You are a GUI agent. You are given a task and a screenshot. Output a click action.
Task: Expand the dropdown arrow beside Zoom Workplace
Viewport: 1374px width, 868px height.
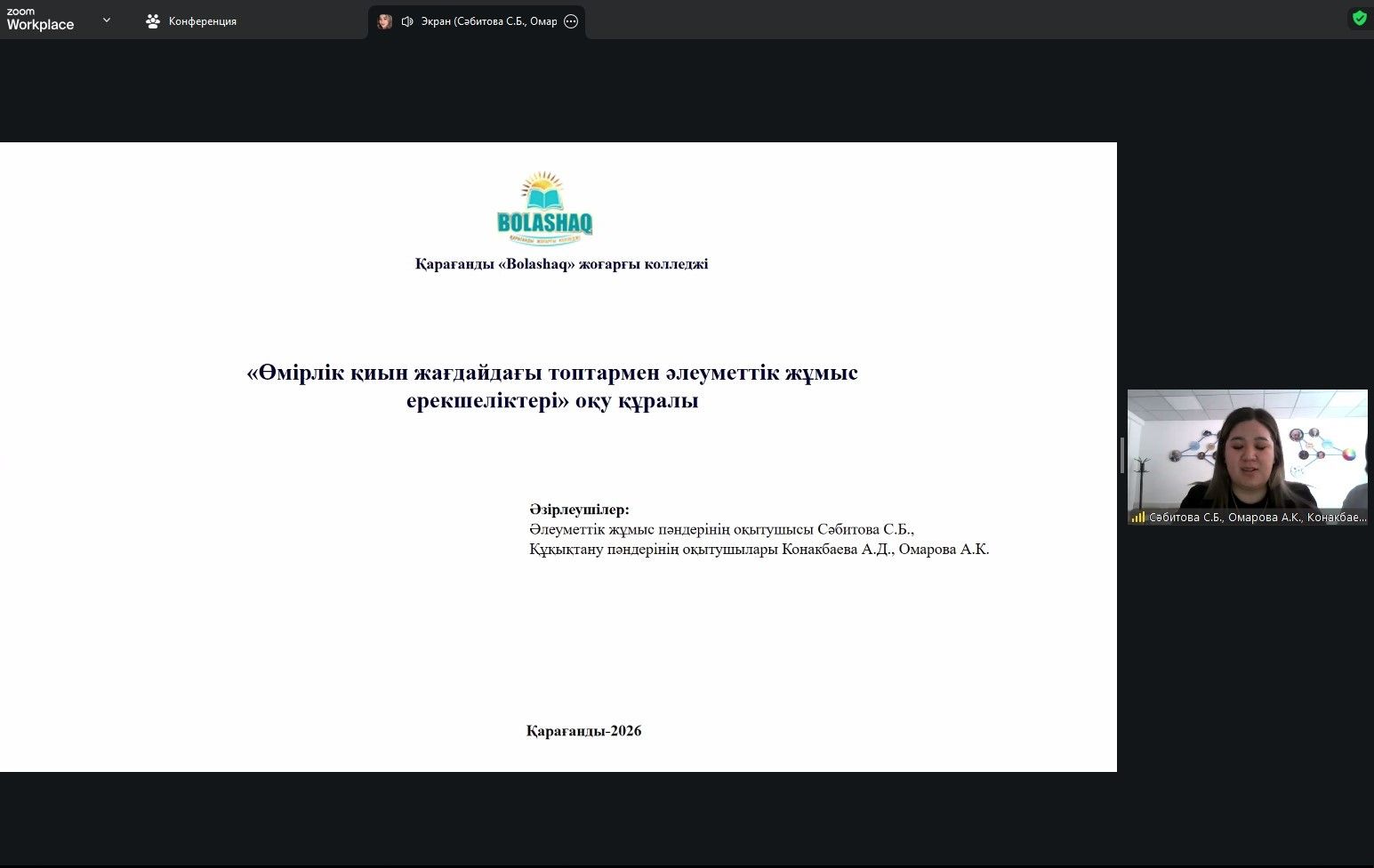coord(107,20)
